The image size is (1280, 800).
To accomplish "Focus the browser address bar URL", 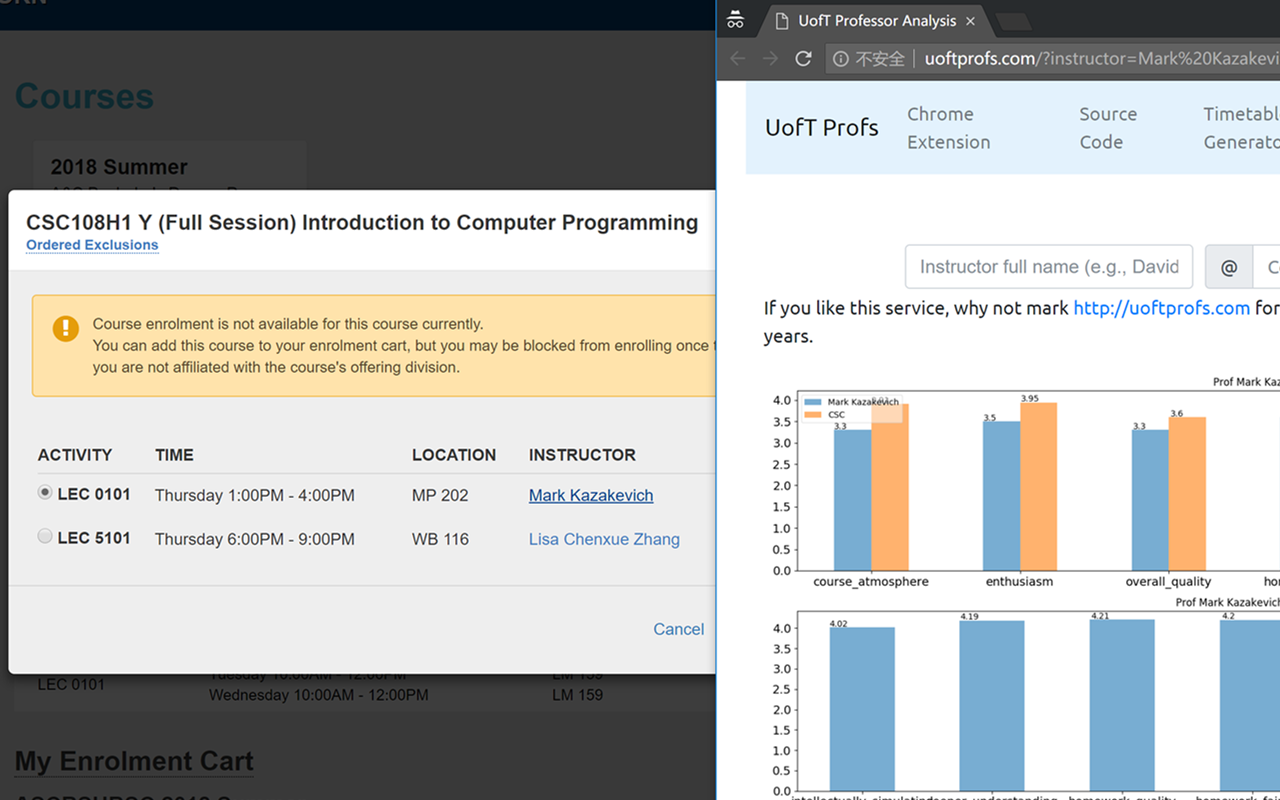I will tap(1101, 59).
